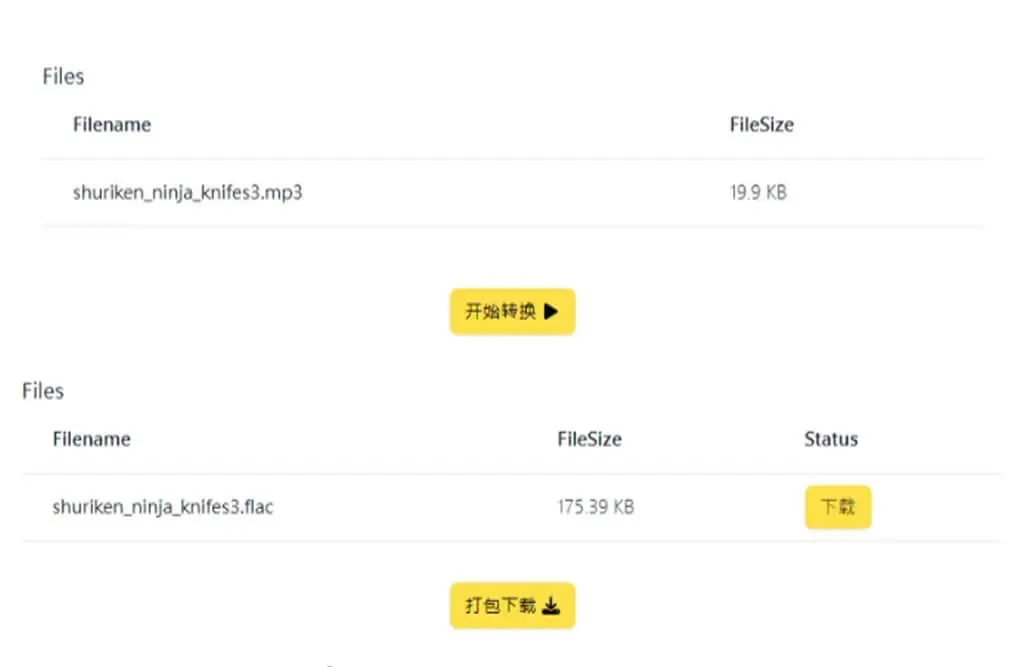Click the divider under the upper table header

(513, 159)
